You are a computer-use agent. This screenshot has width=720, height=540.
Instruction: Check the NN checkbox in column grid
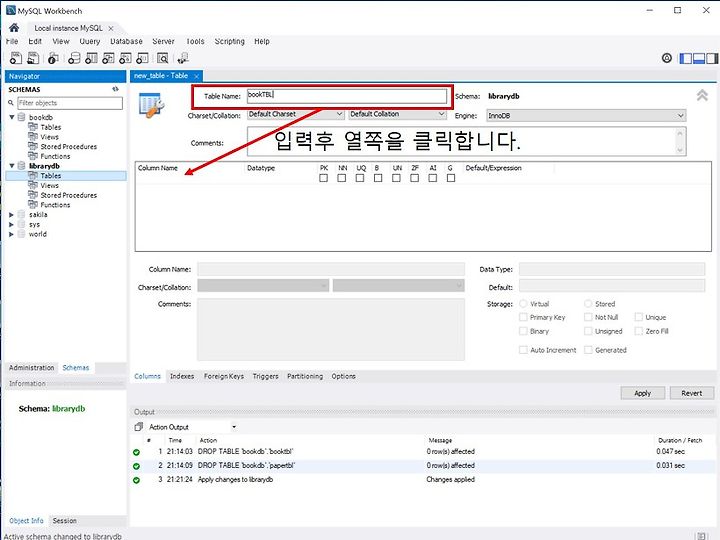pos(342,178)
